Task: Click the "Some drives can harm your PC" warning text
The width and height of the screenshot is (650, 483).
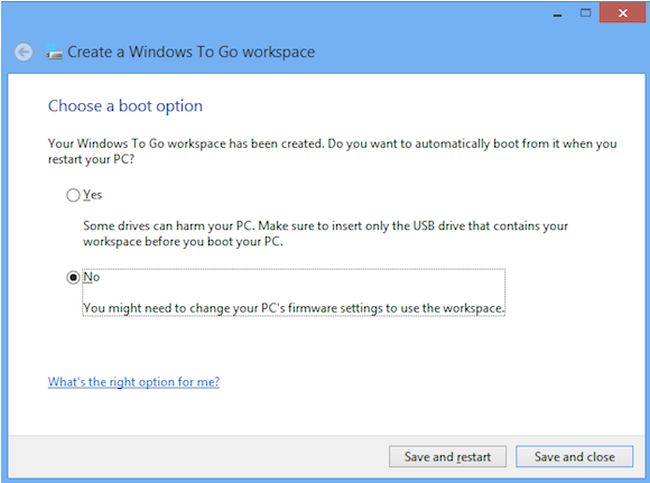Action: pyautogui.click(x=325, y=233)
